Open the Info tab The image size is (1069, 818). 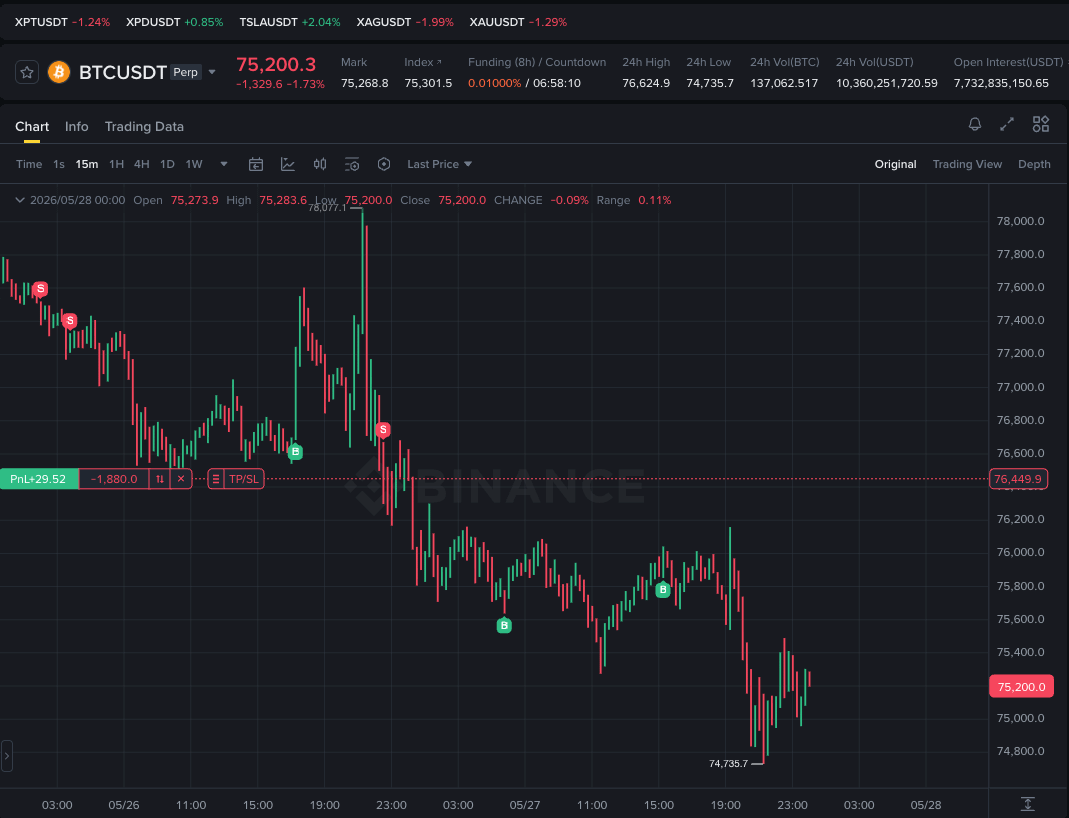click(76, 127)
